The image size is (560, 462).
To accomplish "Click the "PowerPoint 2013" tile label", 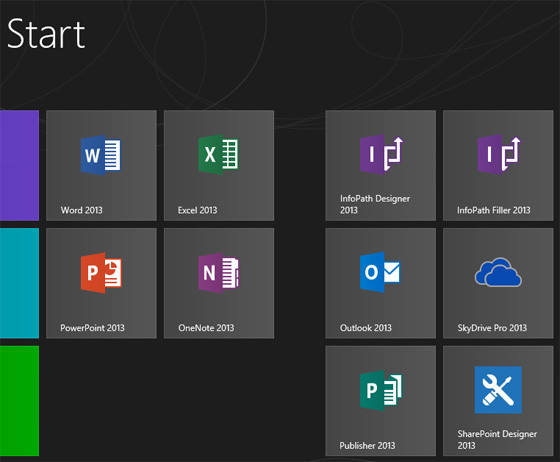I will point(92,328).
